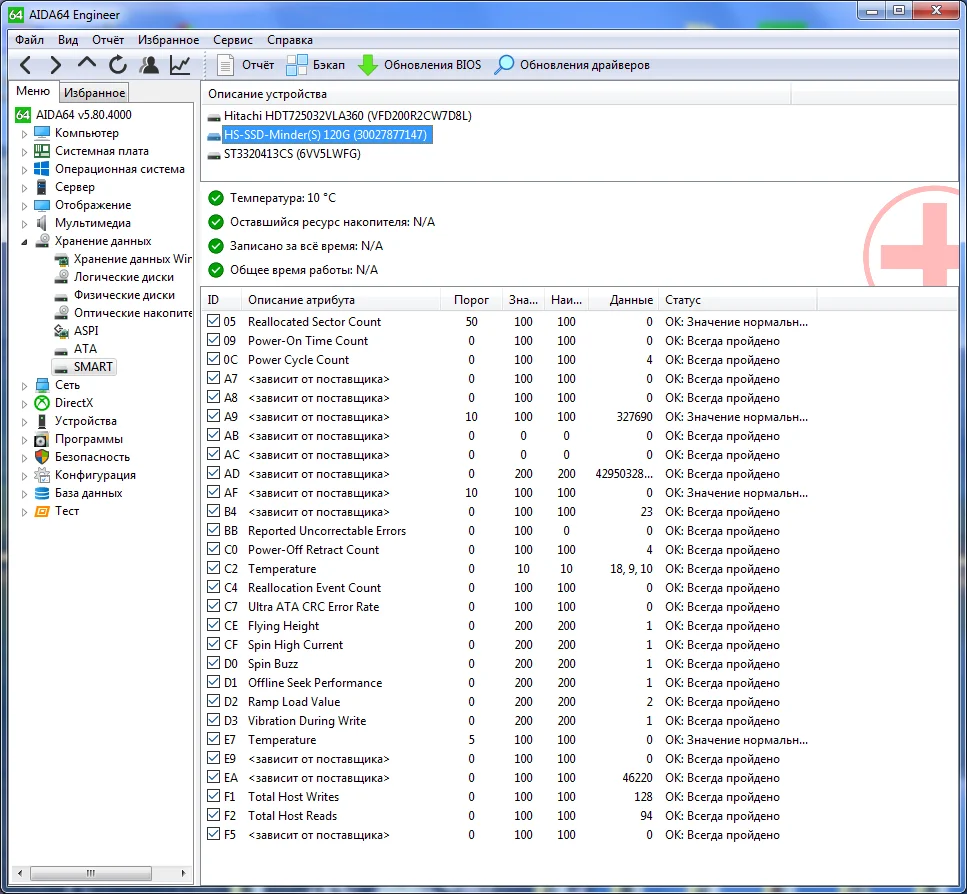Image resolution: width=967 pixels, height=894 pixels.
Task: Toggle the CE Flying Height checkbox
Action: coord(213,625)
